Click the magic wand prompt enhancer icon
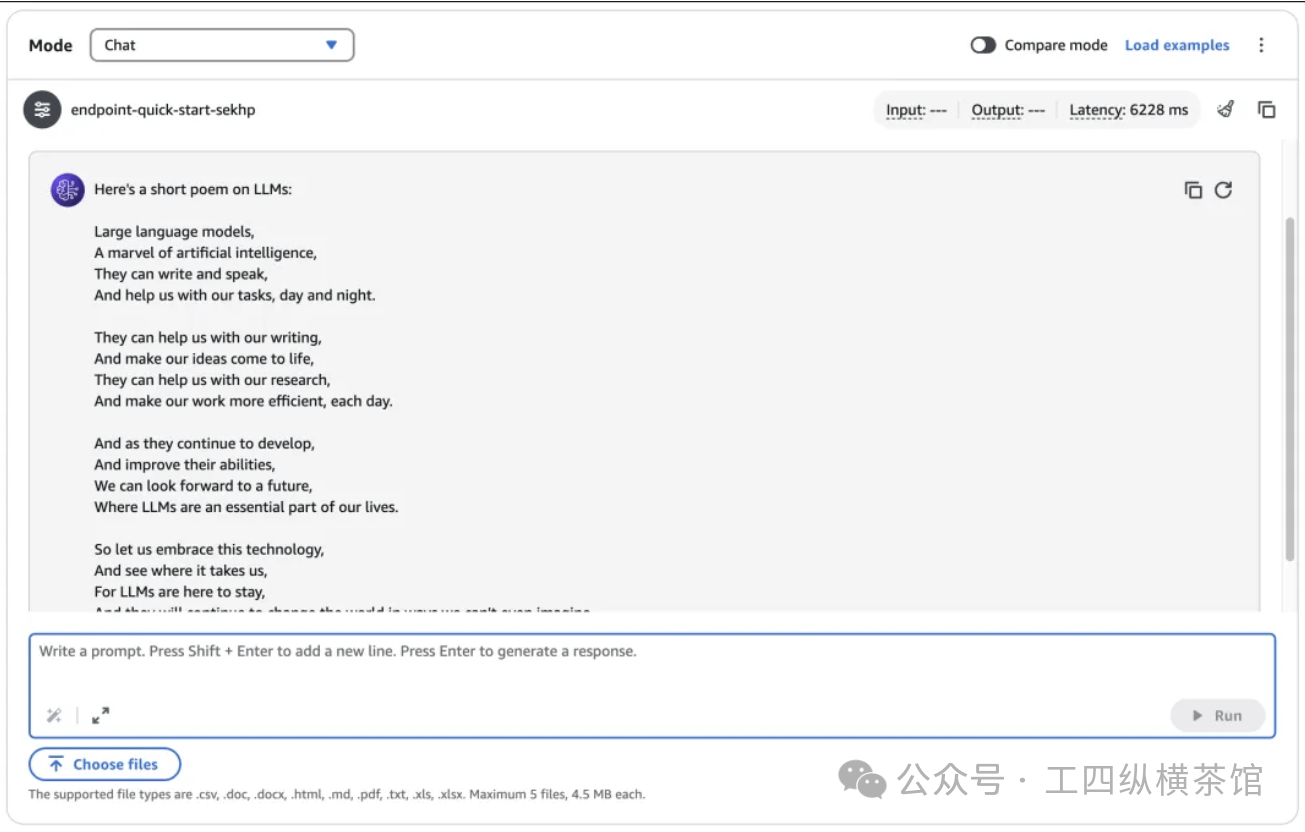This screenshot has width=1305, height=832. pyautogui.click(x=54, y=715)
